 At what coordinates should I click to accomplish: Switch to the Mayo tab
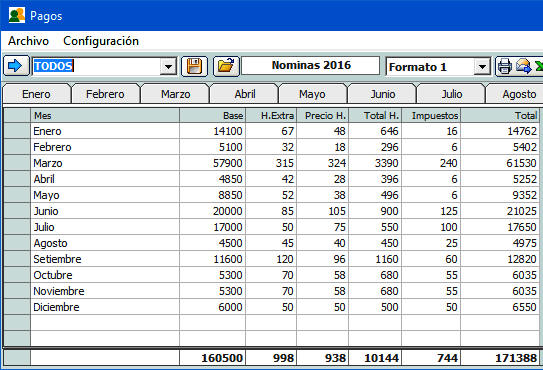point(312,94)
